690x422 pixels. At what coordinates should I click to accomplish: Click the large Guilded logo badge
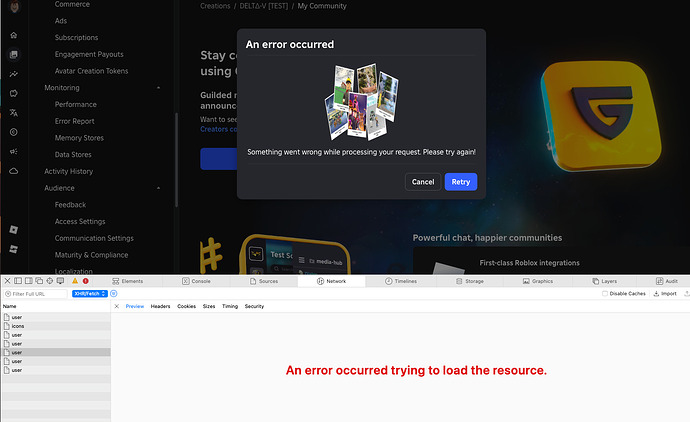click(602, 116)
